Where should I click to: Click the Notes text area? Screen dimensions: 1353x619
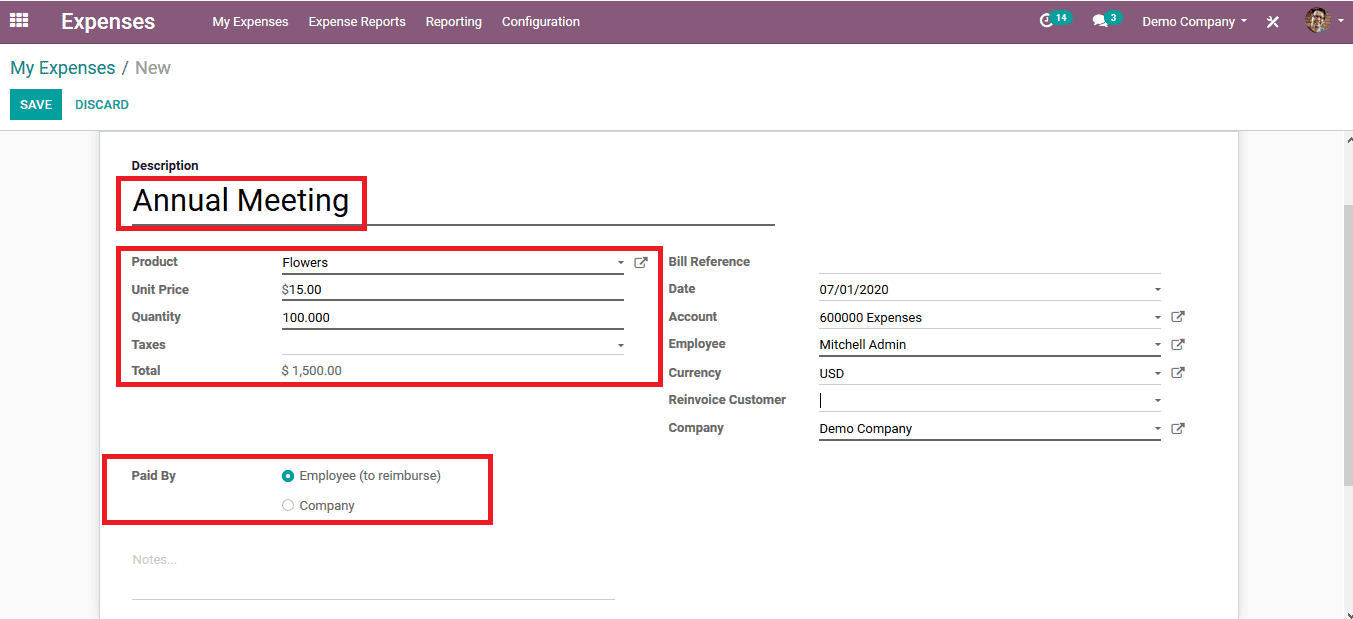click(373, 574)
